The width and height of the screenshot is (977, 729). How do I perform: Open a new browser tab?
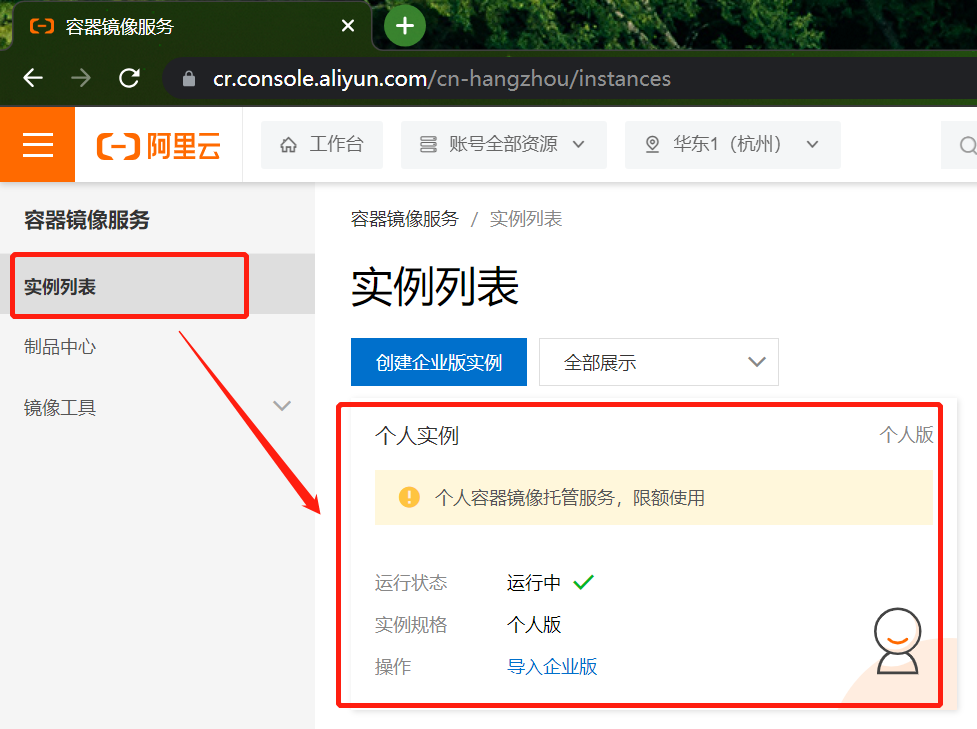point(405,26)
